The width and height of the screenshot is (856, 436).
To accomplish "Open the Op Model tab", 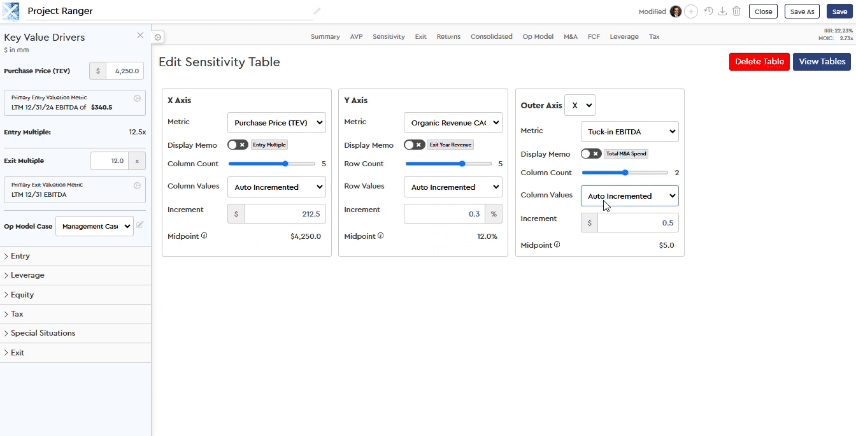I will 537,36.
